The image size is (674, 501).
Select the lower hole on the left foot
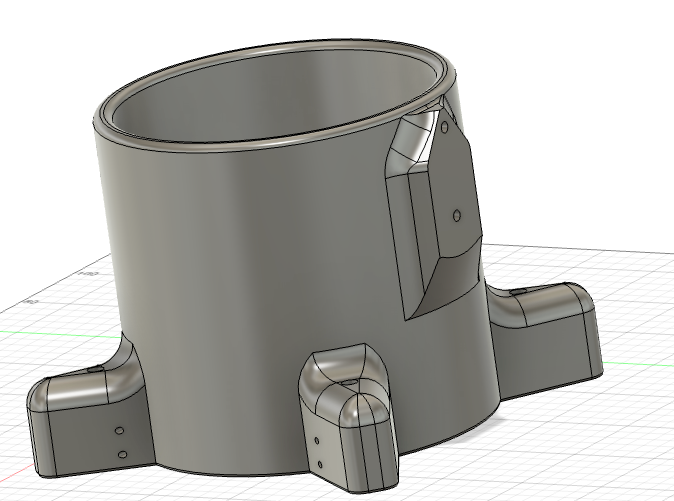click(122, 455)
